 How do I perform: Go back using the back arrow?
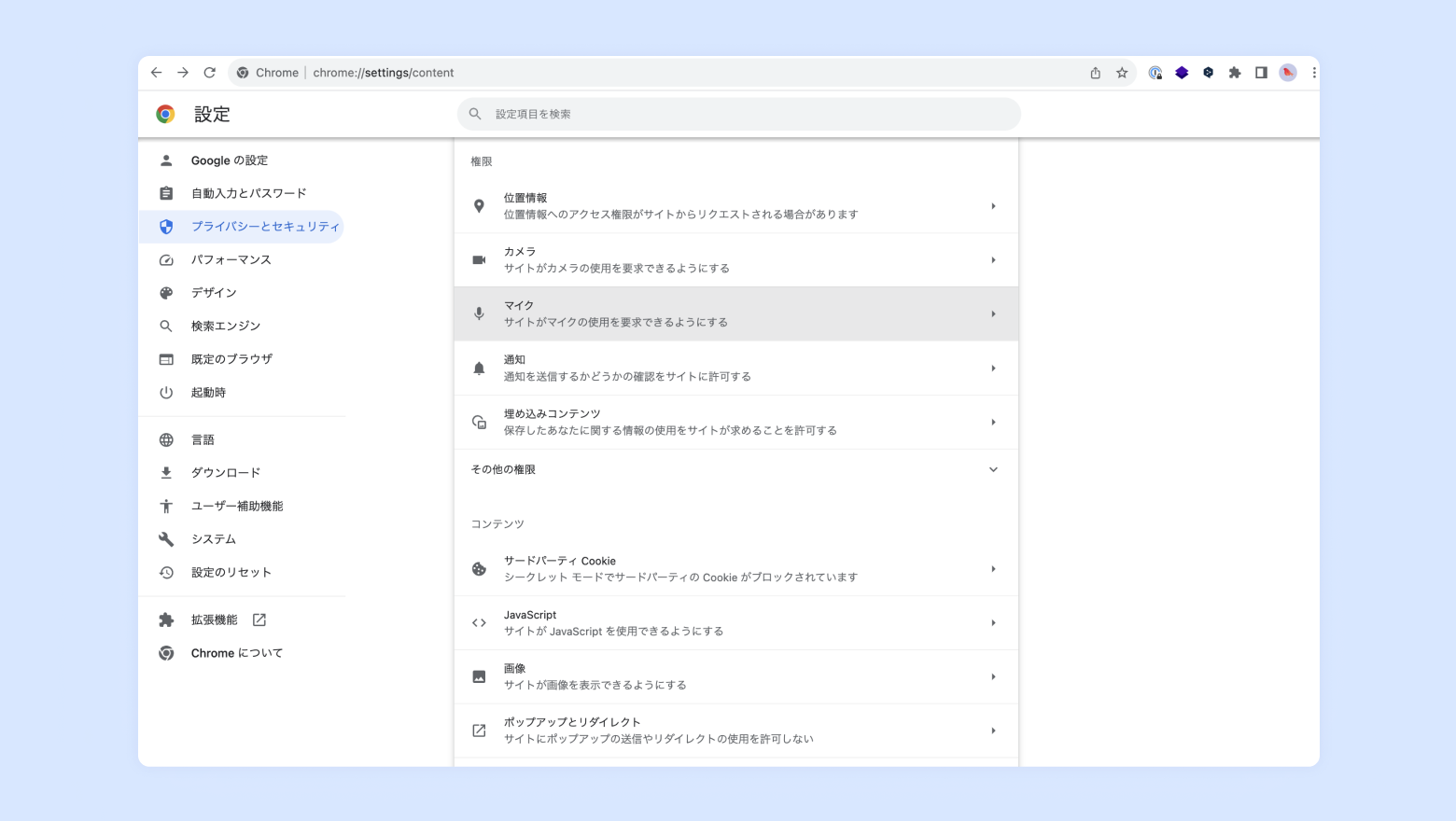pos(157,73)
